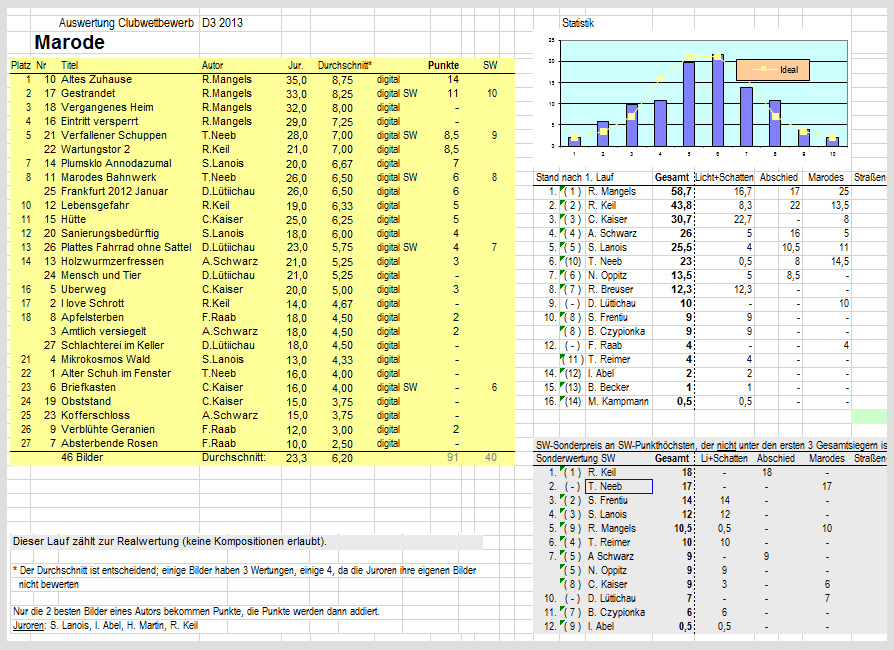Click the 'Apfelsterben' cell
The height and width of the screenshot is (650, 894).
tap(92, 317)
